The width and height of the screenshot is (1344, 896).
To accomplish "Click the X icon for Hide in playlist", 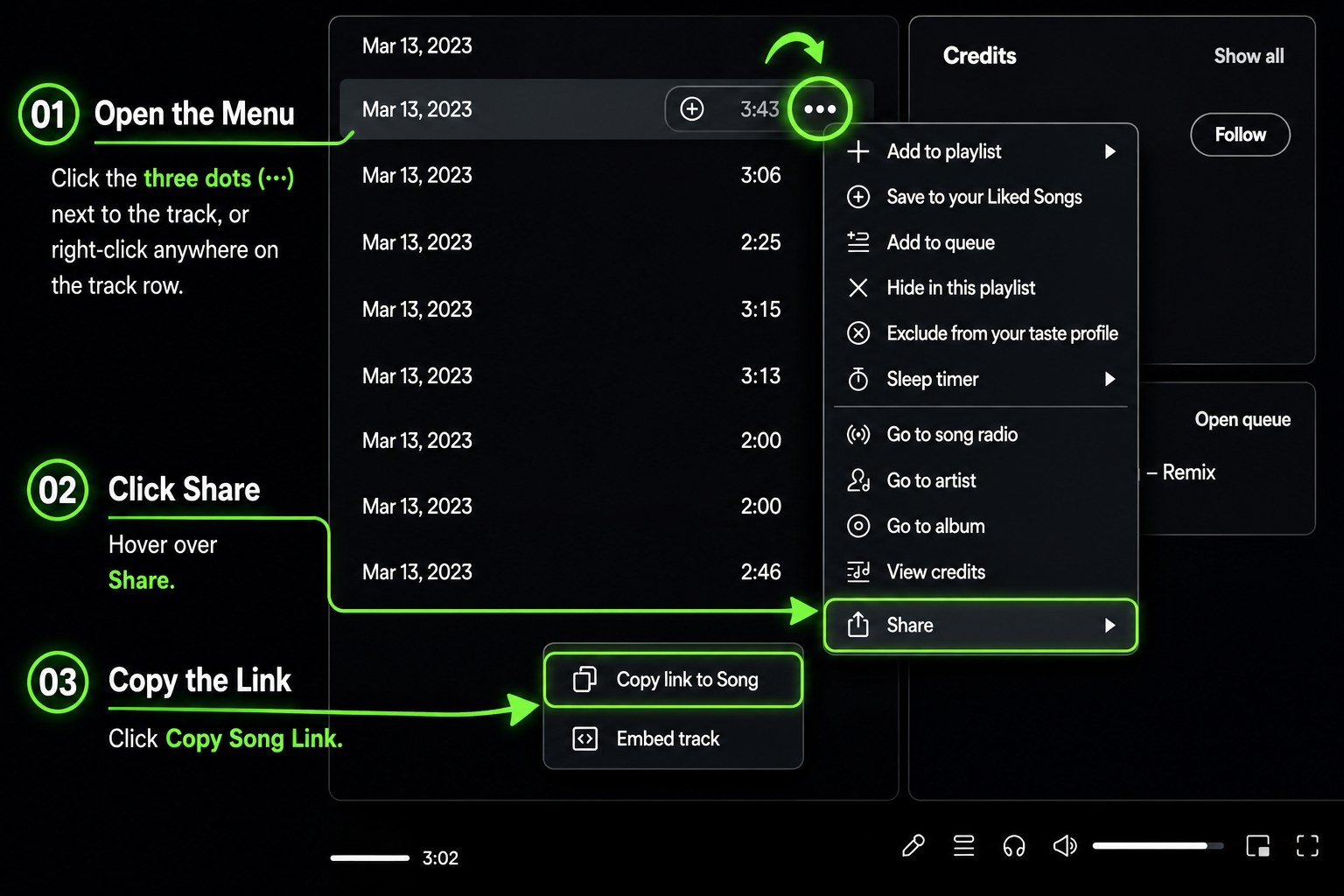I will click(x=858, y=288).
